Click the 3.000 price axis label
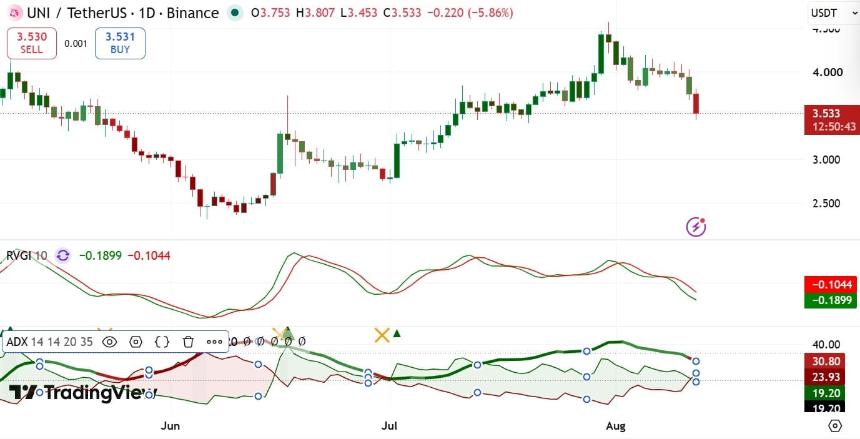The height and width of the screenshot is (439, 860). pyautogui.click(x=827, y=160)
